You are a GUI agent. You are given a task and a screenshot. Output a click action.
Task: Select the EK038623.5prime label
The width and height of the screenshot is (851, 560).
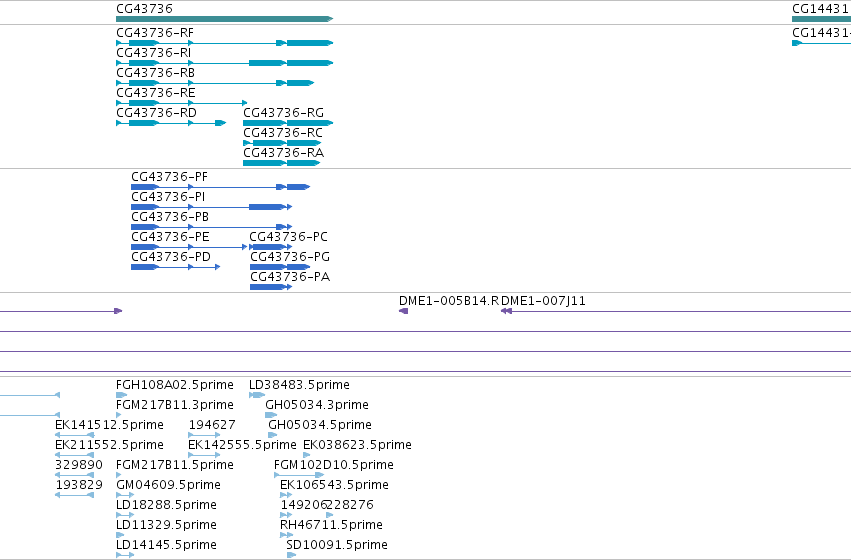coord(358,446)
